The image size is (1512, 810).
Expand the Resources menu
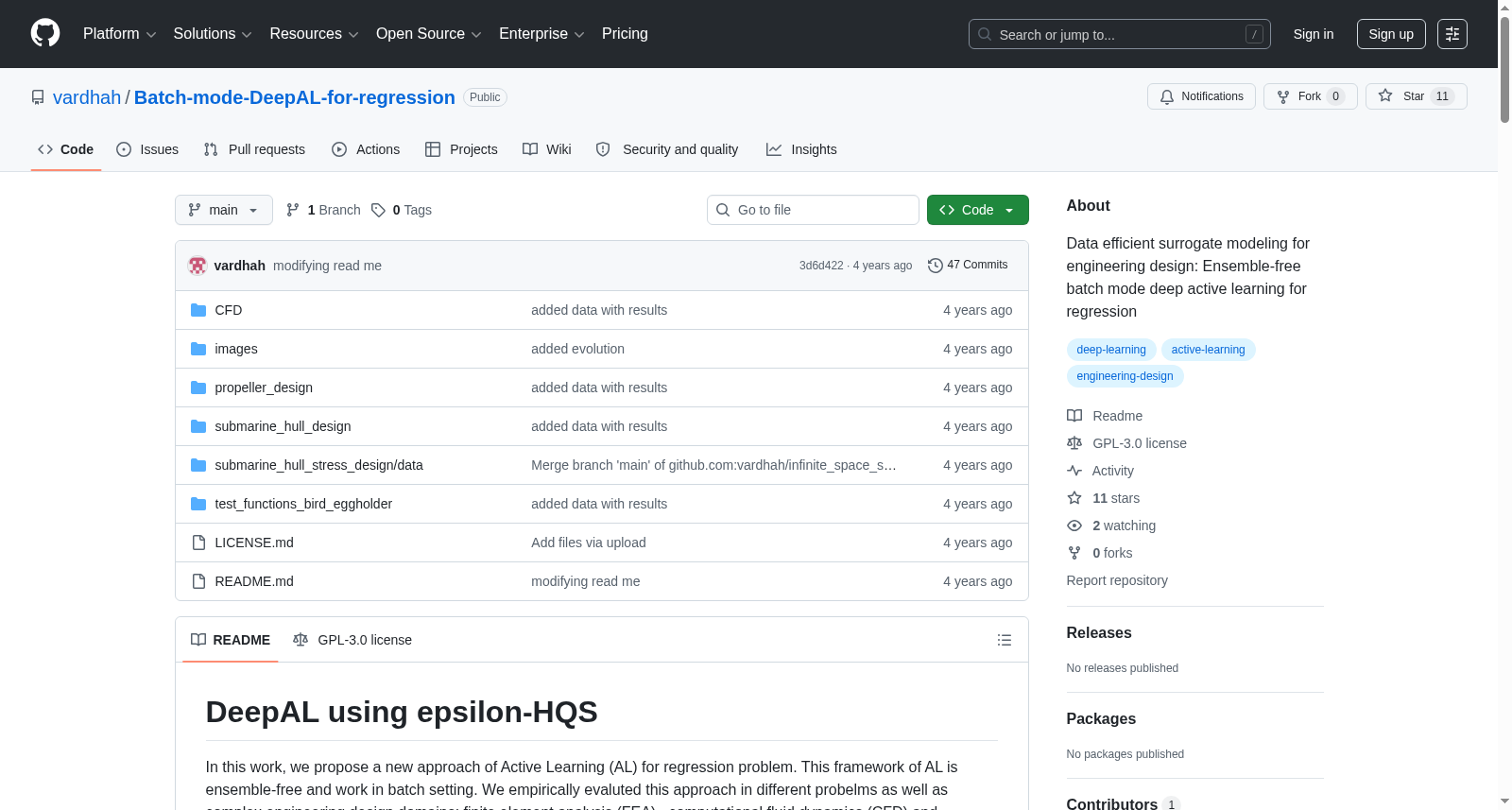pyautogui.click(x=314, y=34)
